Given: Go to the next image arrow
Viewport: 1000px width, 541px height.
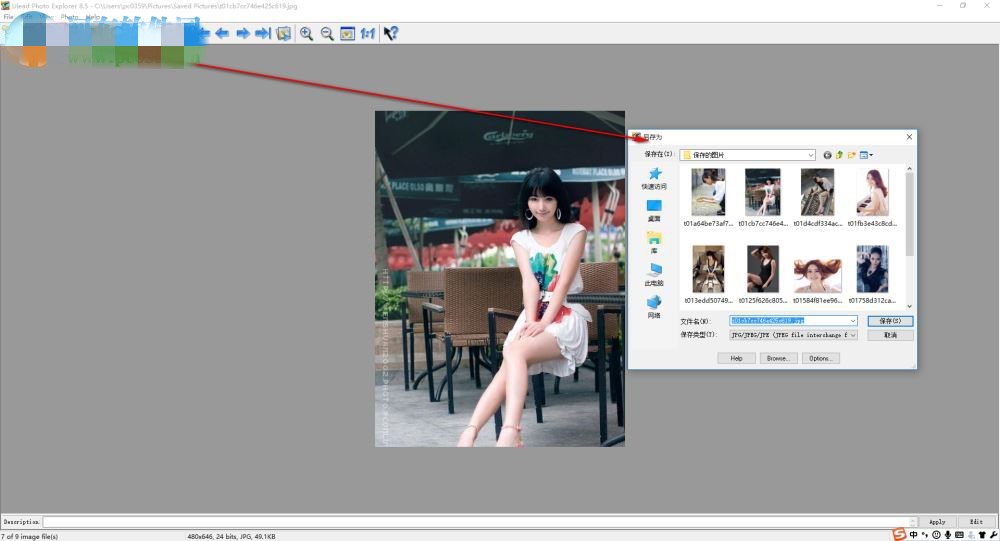Looking at the screenshot, I should [x=242, y=33].
